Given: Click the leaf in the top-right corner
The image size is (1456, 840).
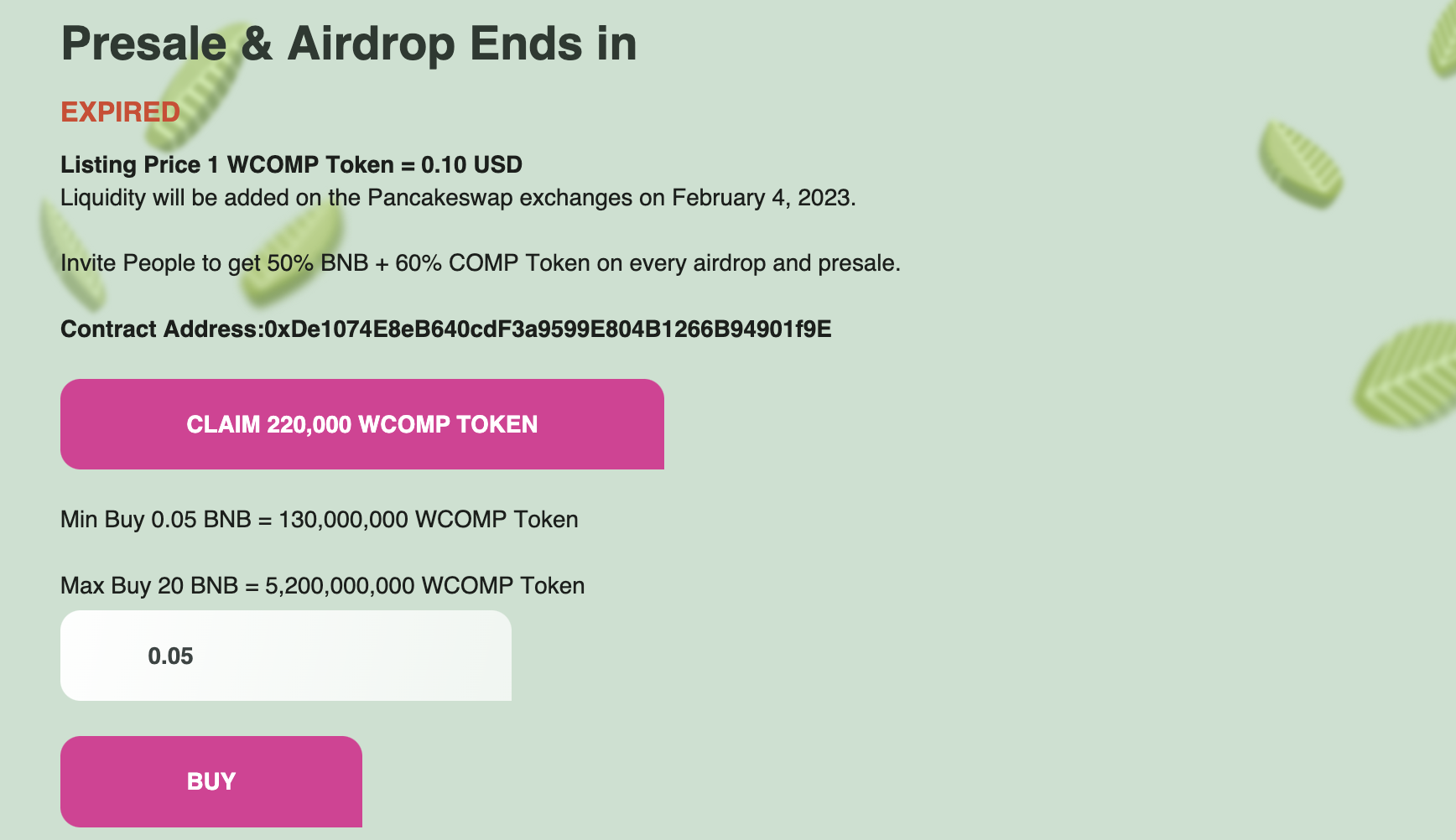Looking at the screenshot, I should coord(1442,40).
